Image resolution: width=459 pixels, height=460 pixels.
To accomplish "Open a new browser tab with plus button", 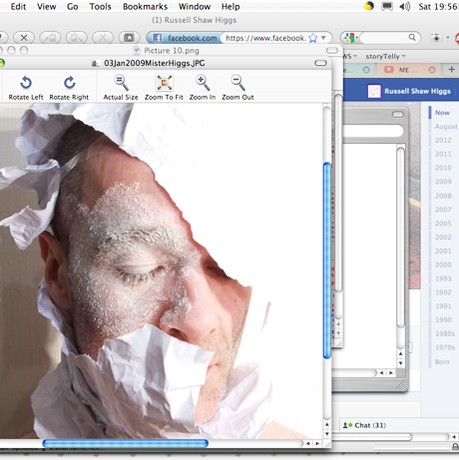I will (x=451, y=69).
